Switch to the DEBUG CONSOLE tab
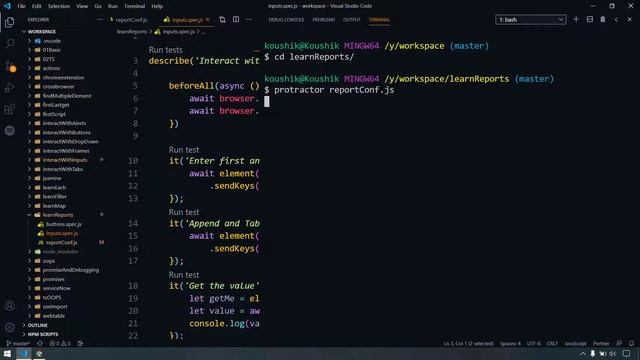The width and height of the screenshot is (640, 360). pyautogui.click(x=286, y=20)
